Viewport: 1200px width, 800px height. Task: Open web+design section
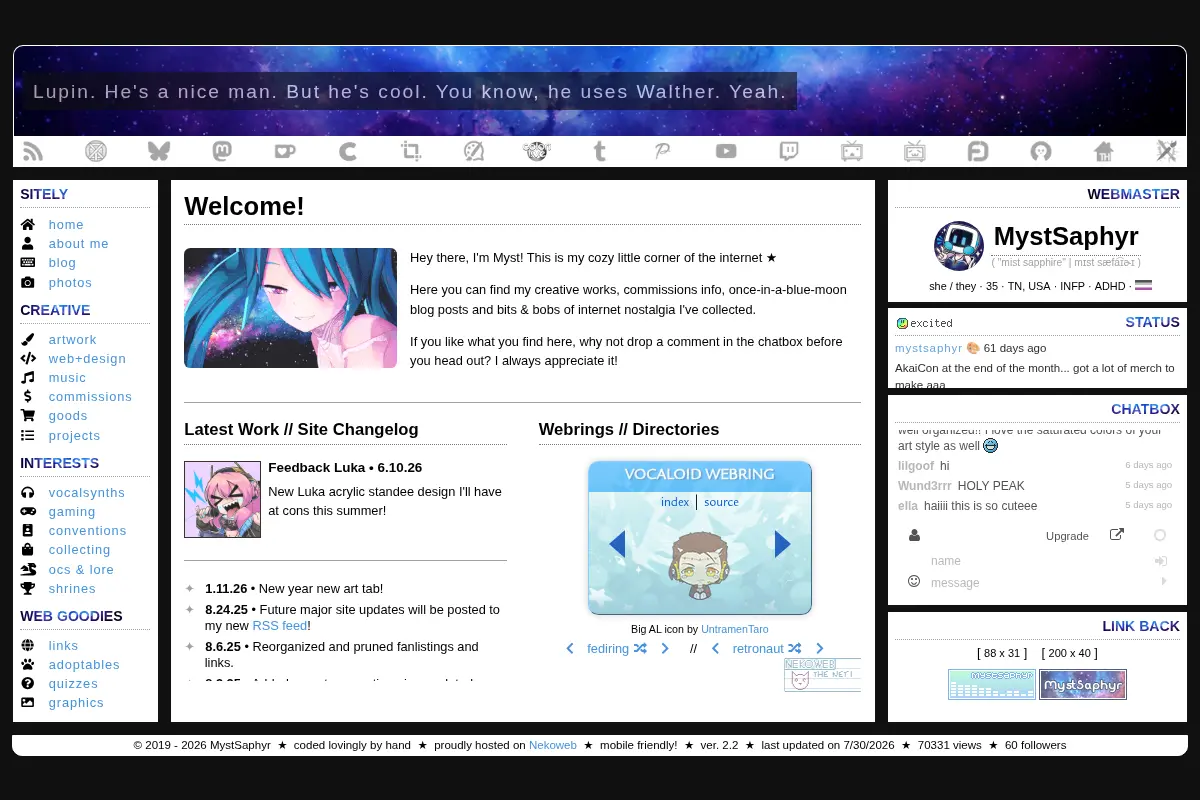click(87, 359)
